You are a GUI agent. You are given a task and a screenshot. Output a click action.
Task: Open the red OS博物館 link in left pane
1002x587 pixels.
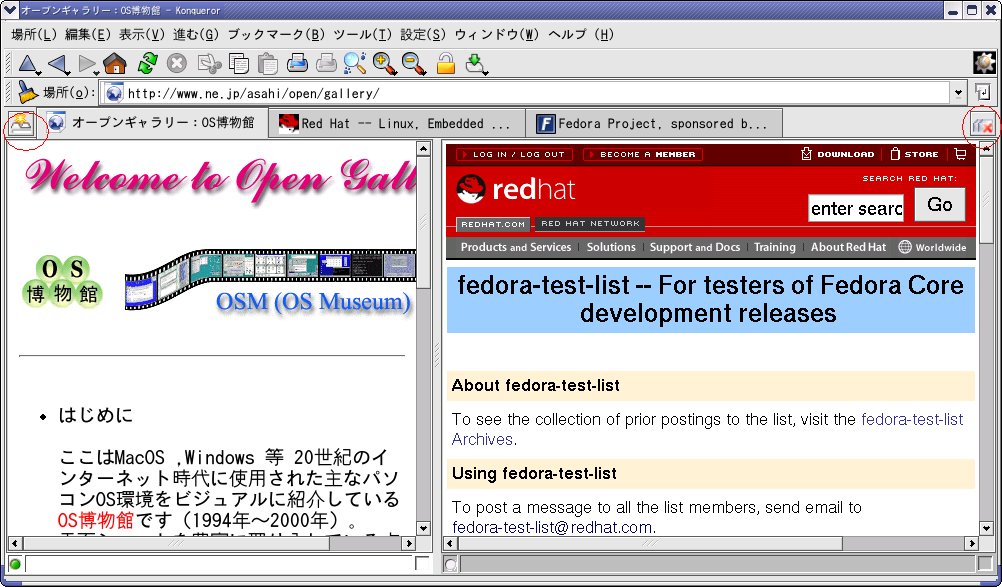click(96, 520)
